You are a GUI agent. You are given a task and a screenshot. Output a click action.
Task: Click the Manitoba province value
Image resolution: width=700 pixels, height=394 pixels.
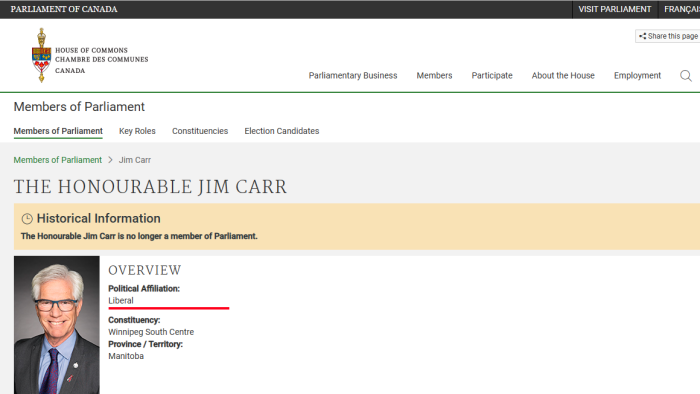click(126, 356)
